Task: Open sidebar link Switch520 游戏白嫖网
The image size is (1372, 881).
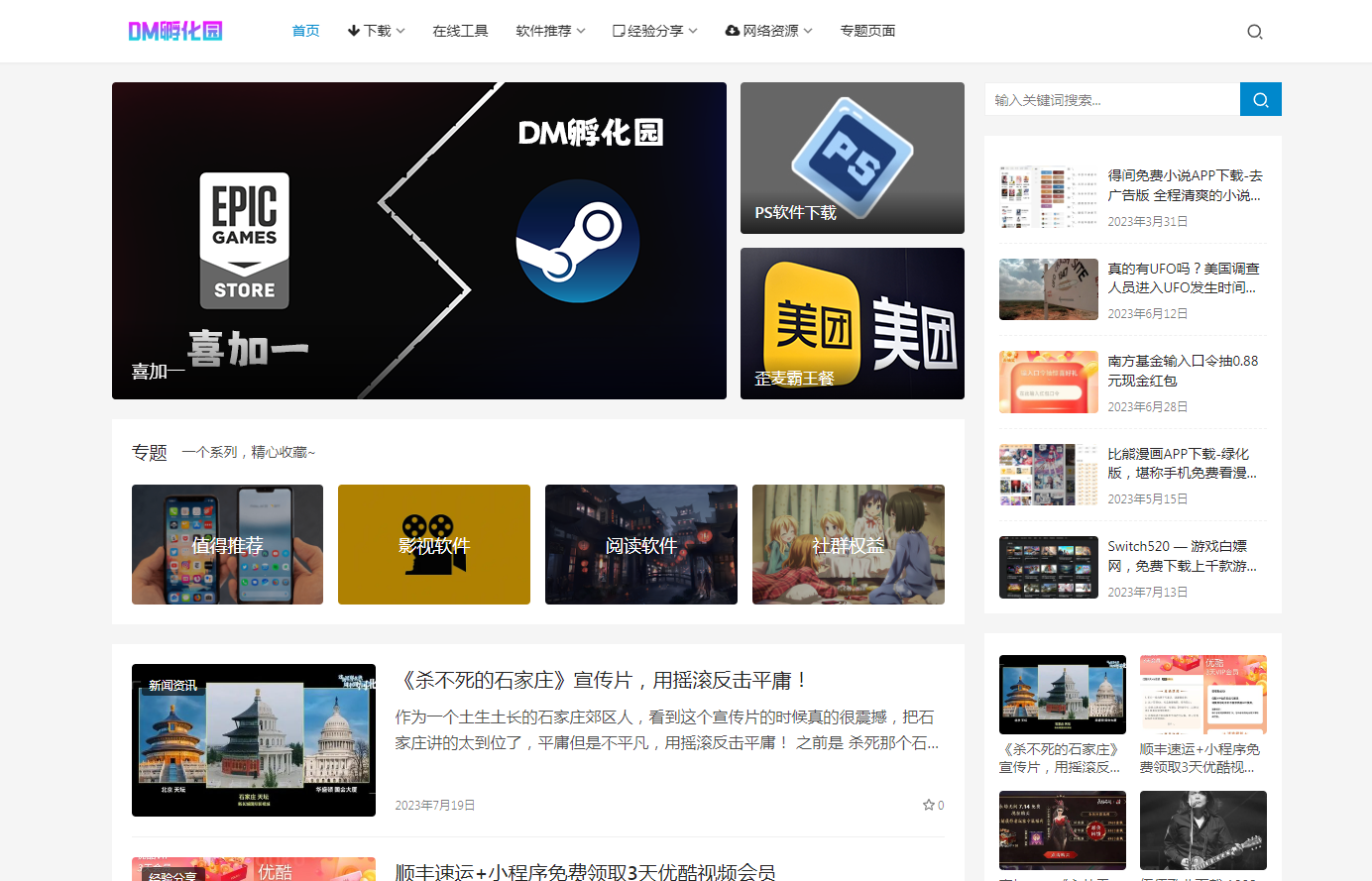Action: (1183, 556)
